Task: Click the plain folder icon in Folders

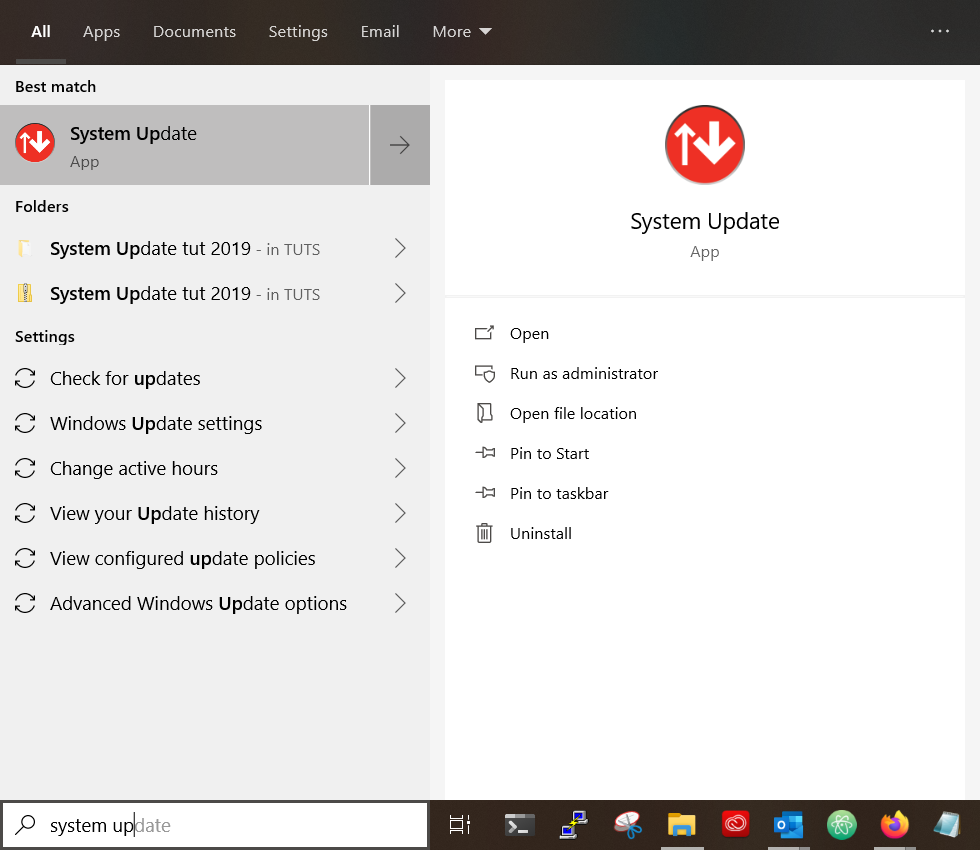Action: click(x=25, y=248)
